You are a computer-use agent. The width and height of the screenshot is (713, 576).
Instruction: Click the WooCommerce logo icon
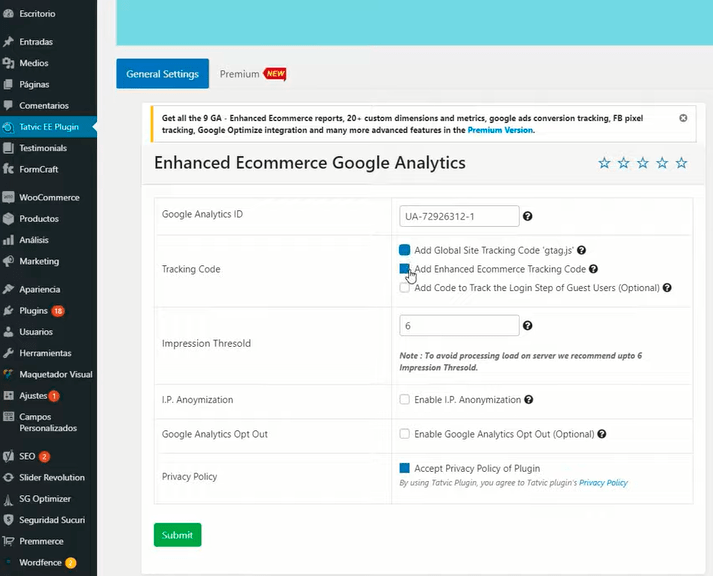point(8,197)
